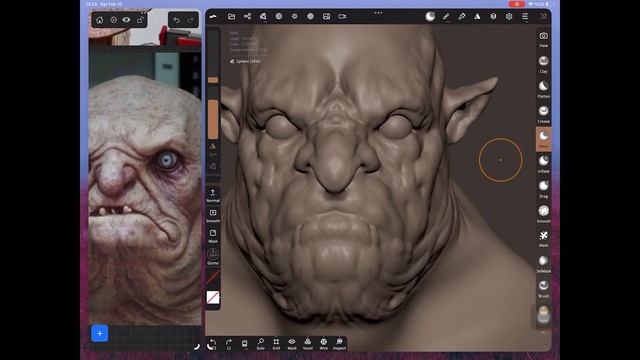Toggle the Grid display

point(276,344)
